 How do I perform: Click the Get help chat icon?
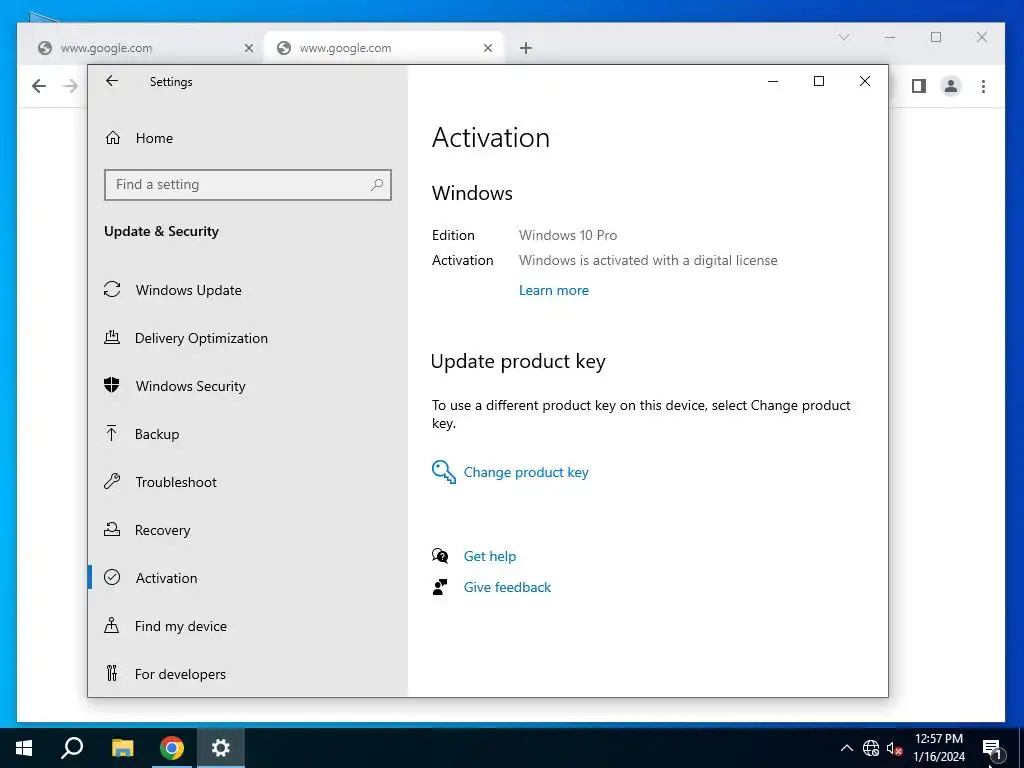(x=440, y=556)
